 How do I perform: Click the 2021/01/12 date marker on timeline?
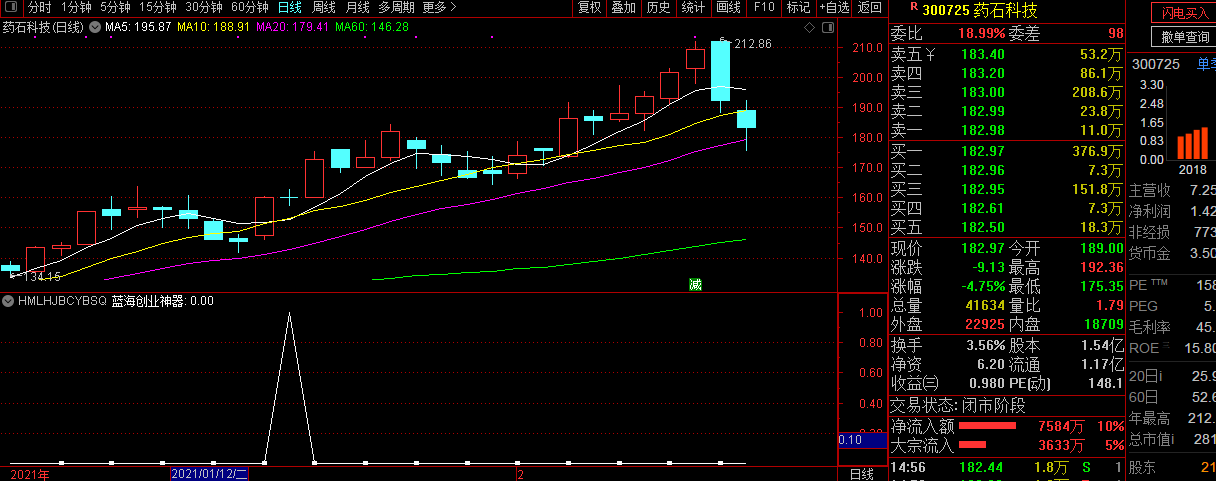(209, 473)
